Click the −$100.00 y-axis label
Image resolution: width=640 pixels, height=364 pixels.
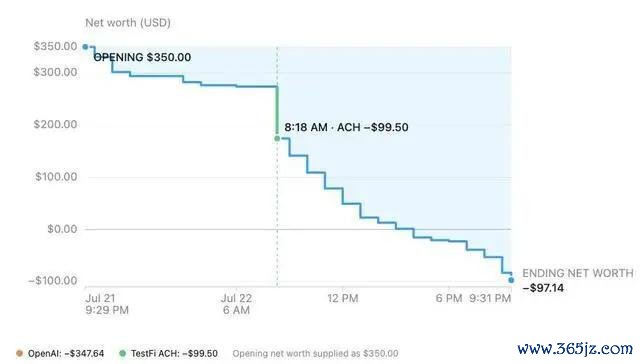(x=53, y=281)
